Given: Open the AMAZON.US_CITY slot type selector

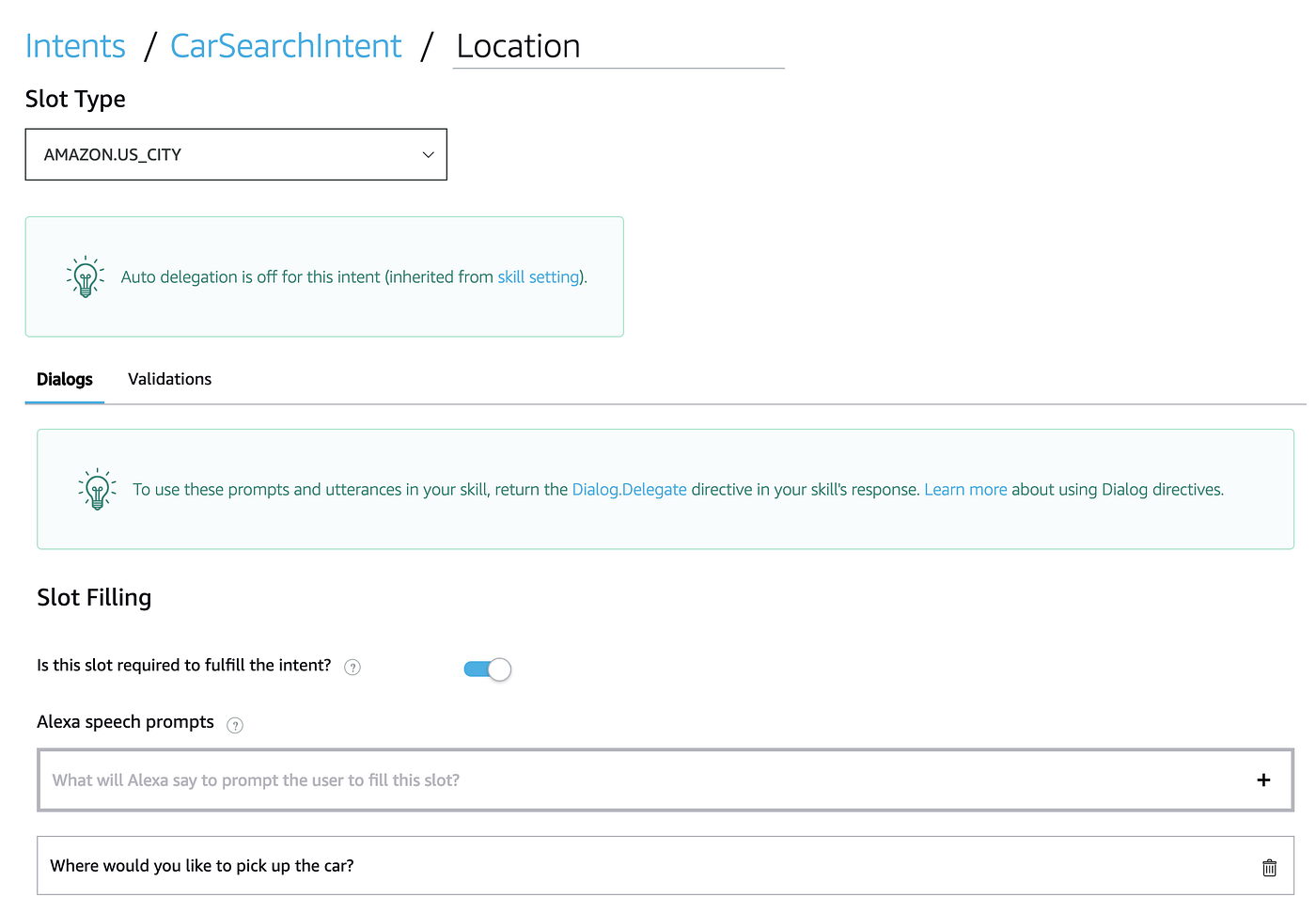Looking at the screenshot, I should coord(235,154).
